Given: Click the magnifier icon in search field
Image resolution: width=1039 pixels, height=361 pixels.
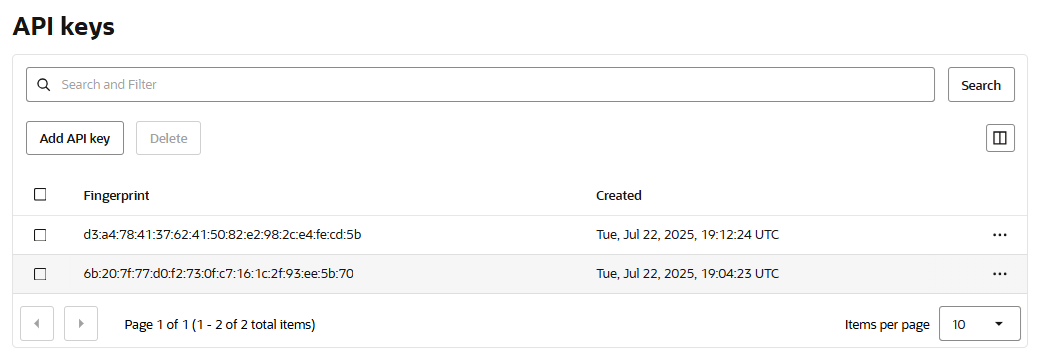Looking at the screenshot, I should pyautogui.click(x=44, y=85).
